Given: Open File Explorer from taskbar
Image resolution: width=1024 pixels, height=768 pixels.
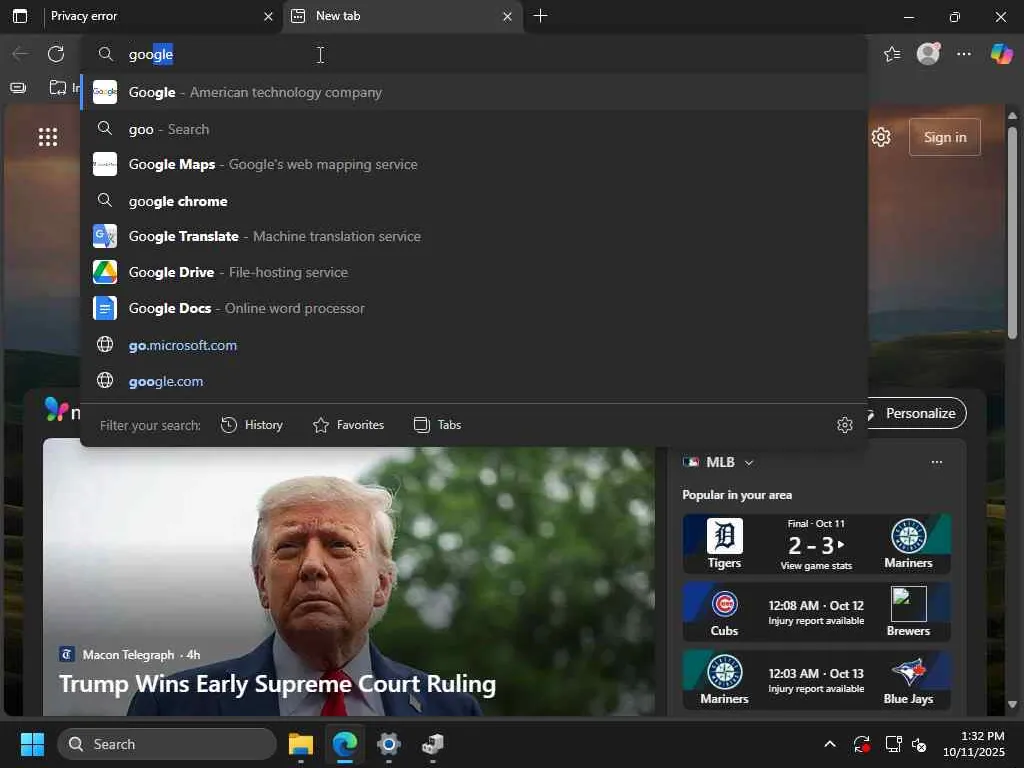Looking at the screenshot, I should pyautogui.click(x=301, y=744).
